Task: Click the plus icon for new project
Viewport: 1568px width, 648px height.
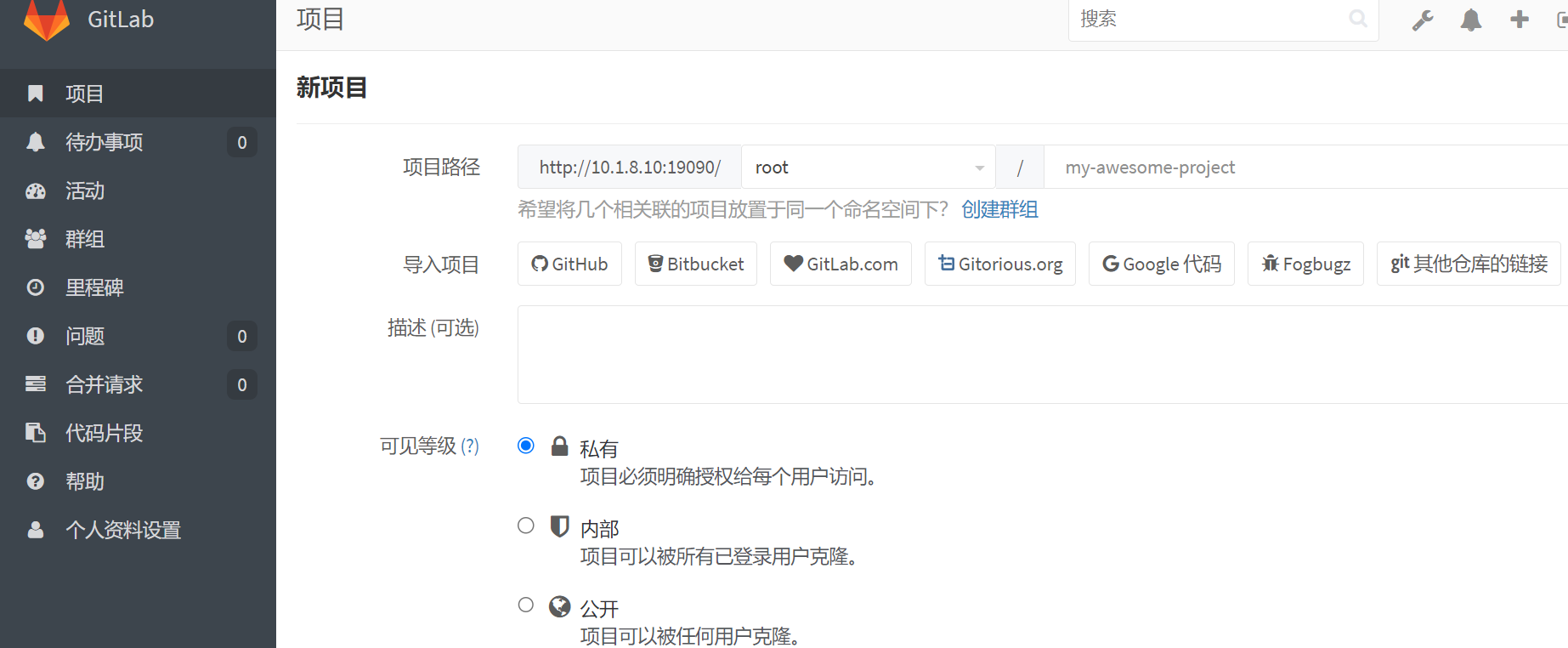Action: (x=1520, y=19)
